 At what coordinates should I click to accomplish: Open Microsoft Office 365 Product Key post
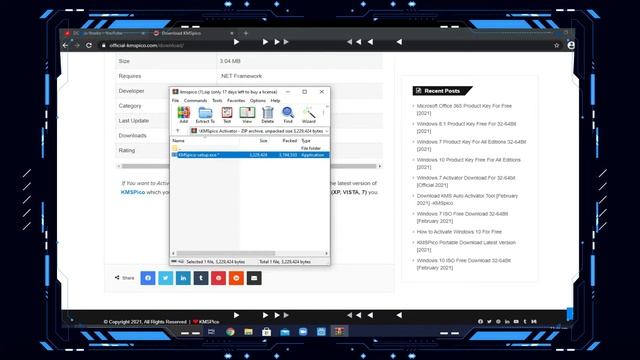click(464, 109)
